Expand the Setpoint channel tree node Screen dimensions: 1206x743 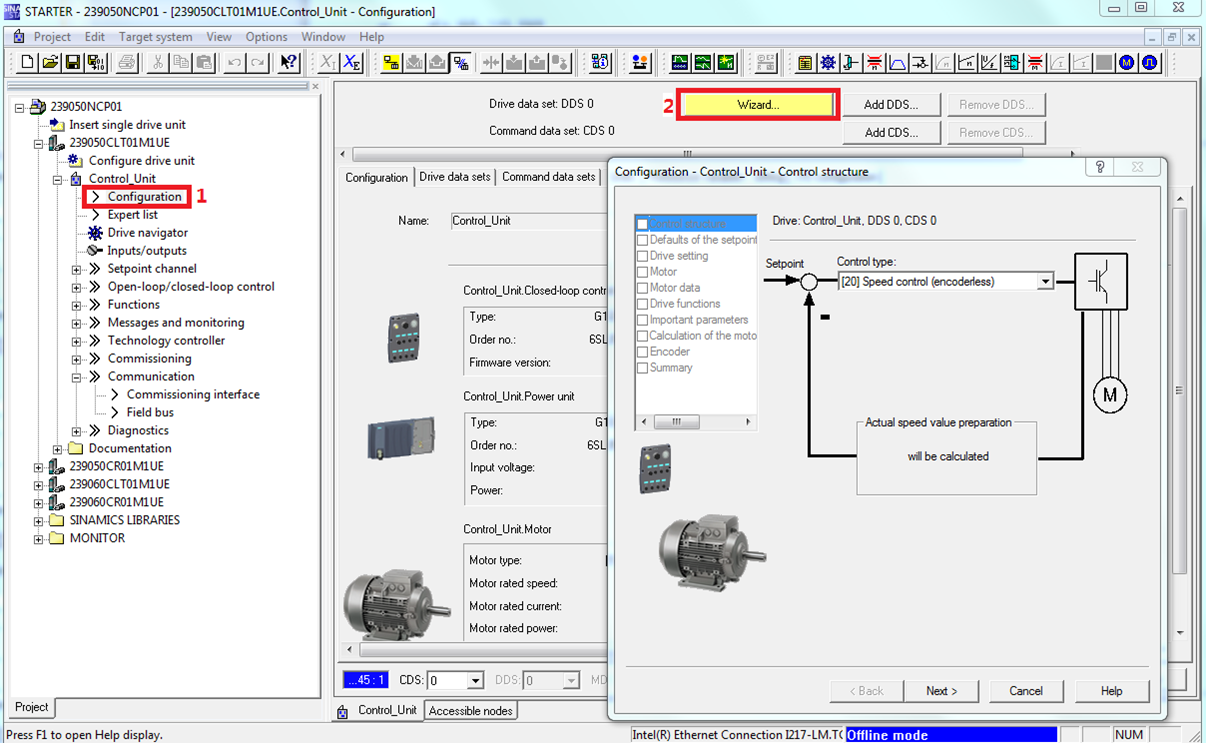[77, 269]
